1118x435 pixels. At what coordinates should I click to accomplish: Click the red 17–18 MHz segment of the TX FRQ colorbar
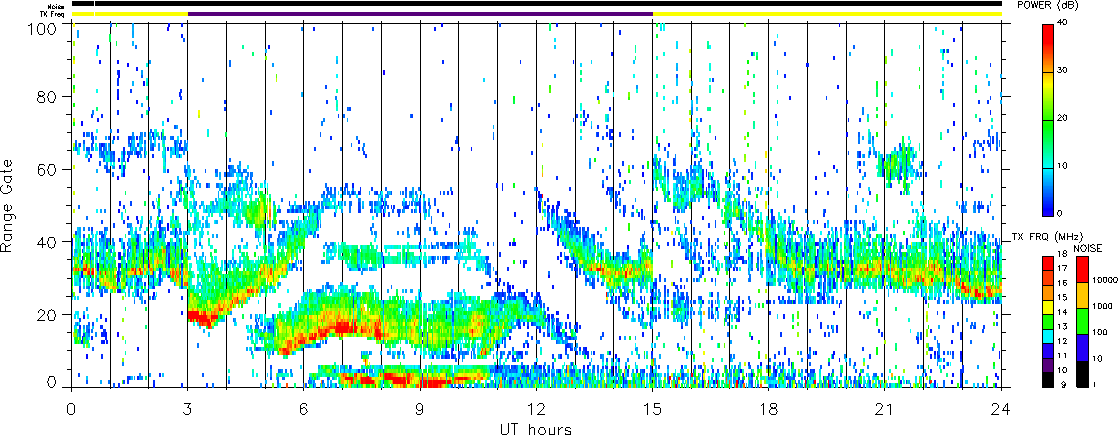tap(1048, 263)
